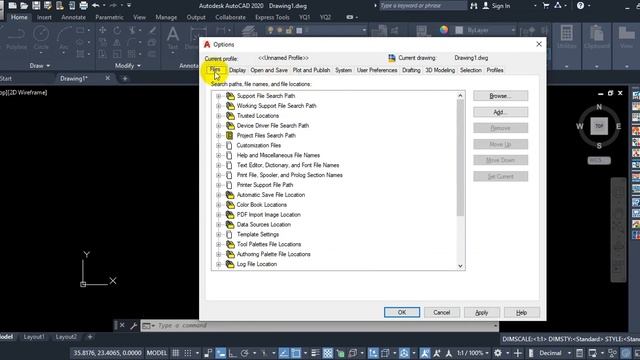
Task: Toggle Polar tracking in the status bar
Action: (244, 353)
